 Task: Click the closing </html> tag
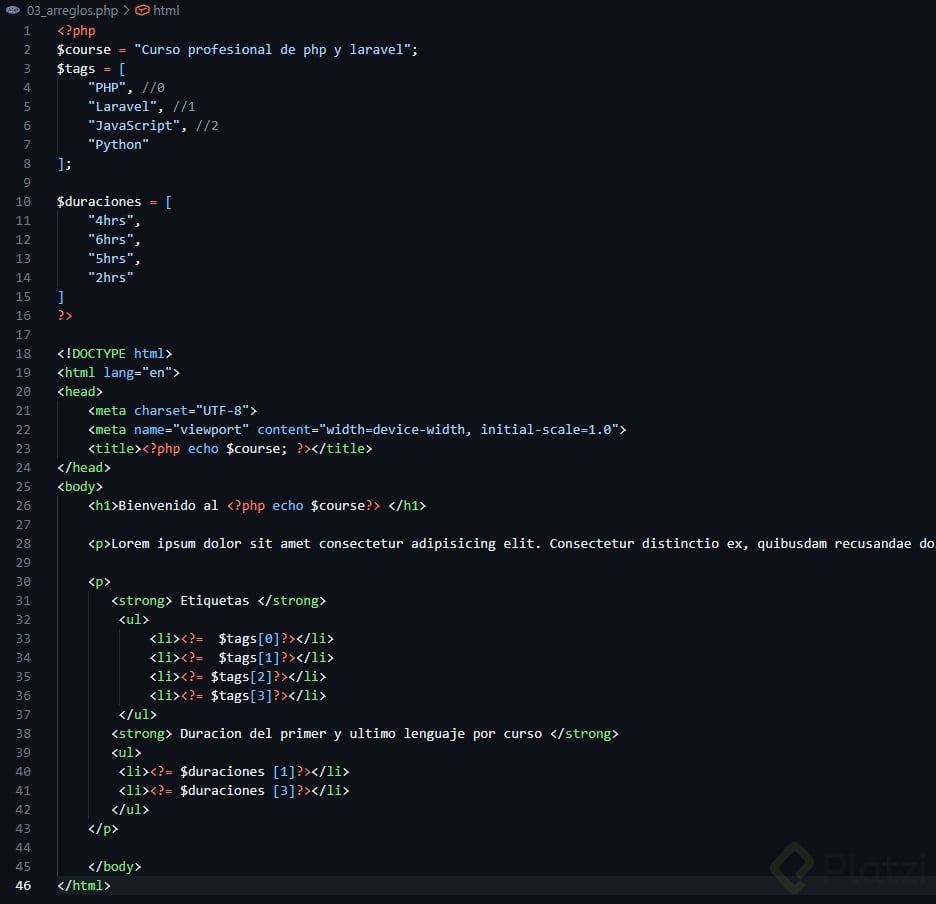click(84, 885)
